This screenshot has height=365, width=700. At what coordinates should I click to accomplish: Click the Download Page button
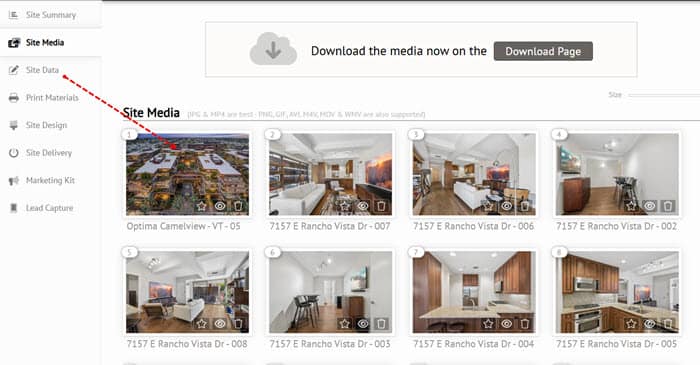[543, 51]
